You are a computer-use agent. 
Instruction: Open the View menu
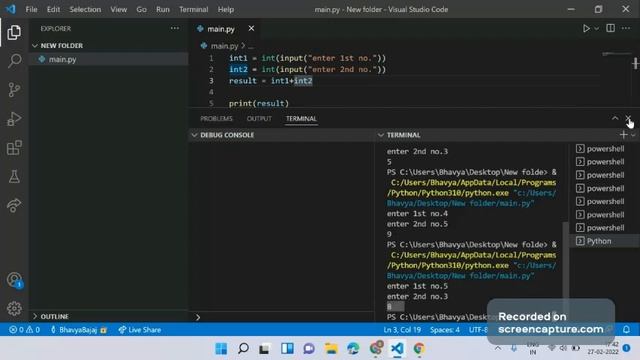pyautogui.click(x=118, y=9)
